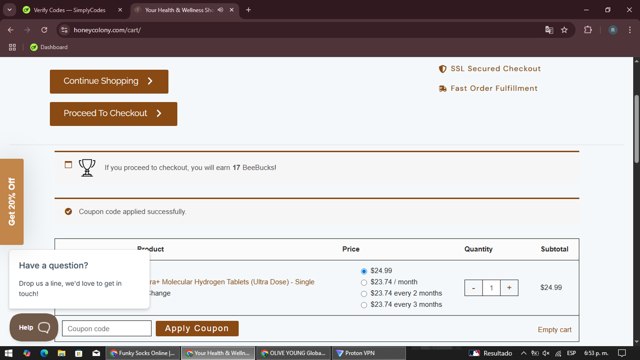Switch to Proton VPN taskbar window

[x=369, y=353]
